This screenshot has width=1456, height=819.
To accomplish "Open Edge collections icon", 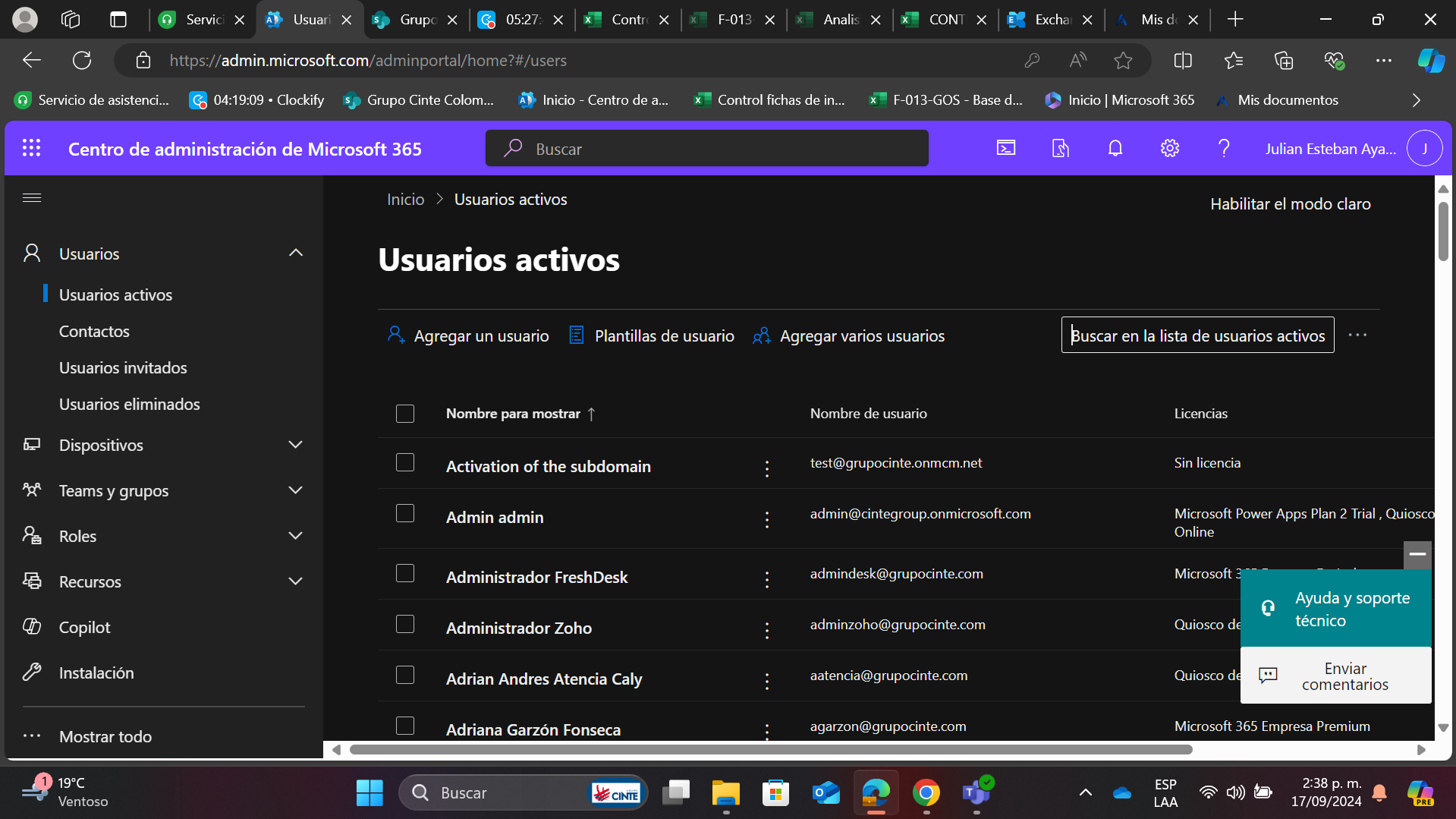I will click(x=1283, y=60).
